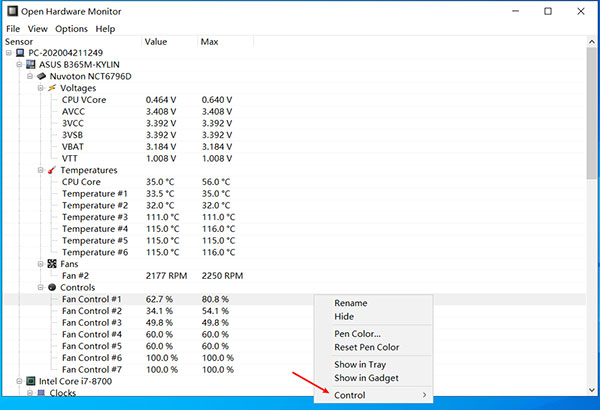600x410 pixels.
Task: Open the File menu
Action: point(13,29)
